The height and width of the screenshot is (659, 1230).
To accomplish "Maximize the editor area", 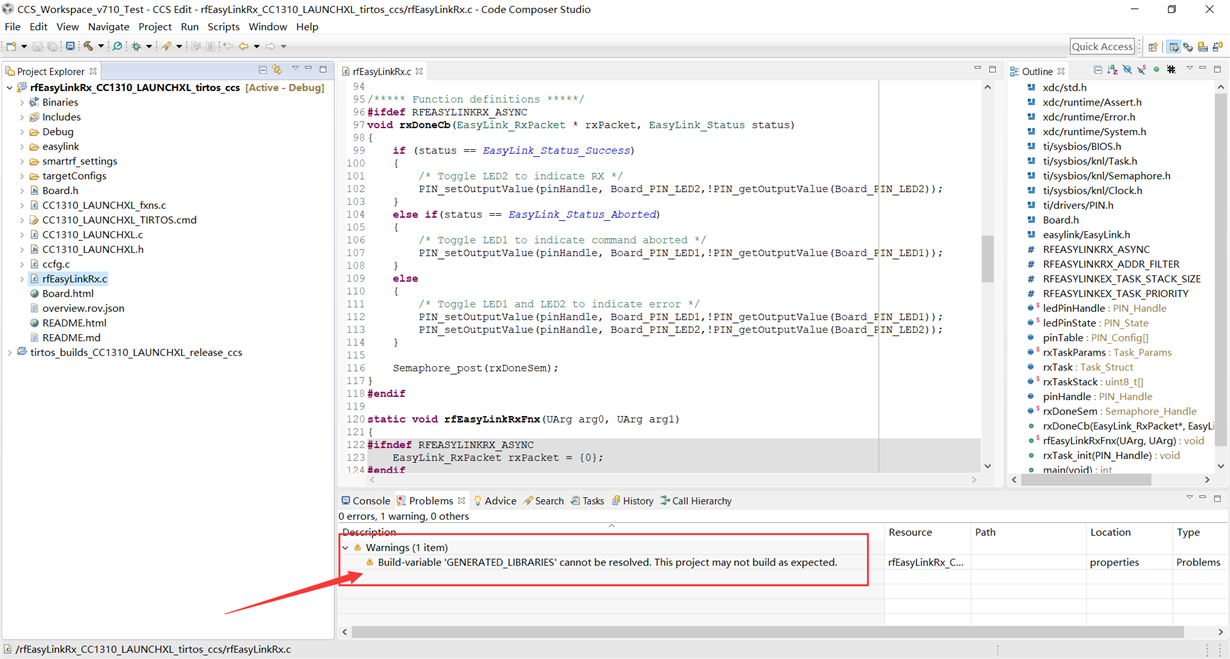I will point(992,69).
